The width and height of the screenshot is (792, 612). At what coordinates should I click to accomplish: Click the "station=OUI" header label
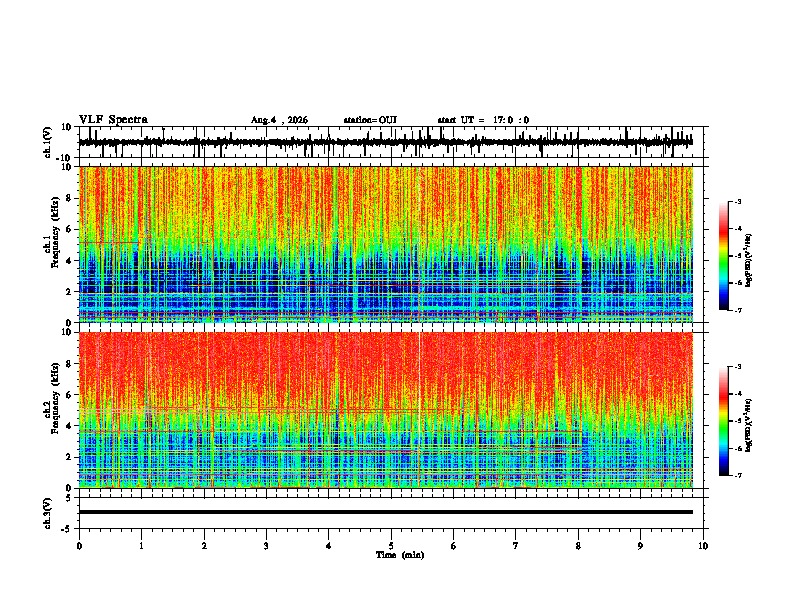point(370,120)
